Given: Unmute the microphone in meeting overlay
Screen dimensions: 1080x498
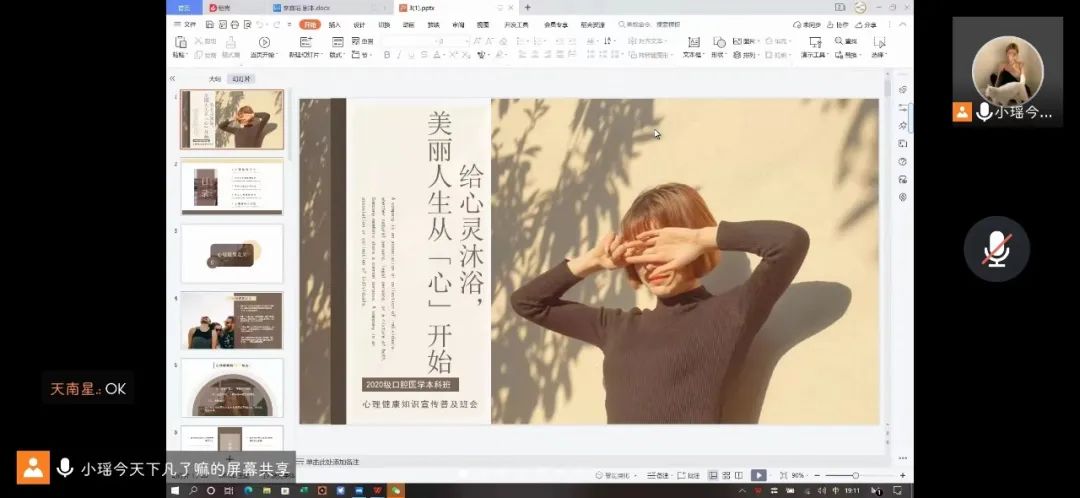Looking at the screenshot, I should 996,249.
